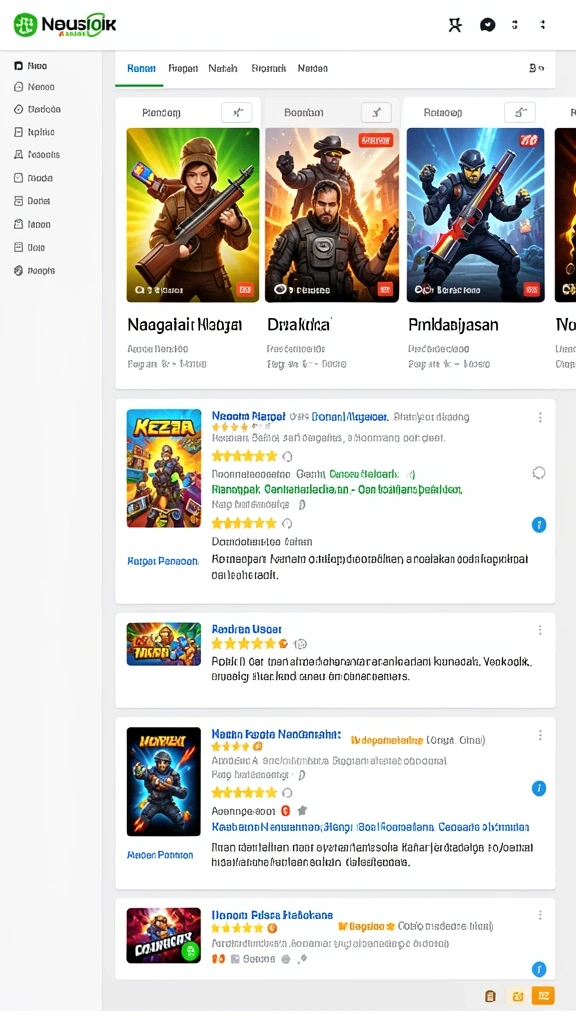Screen dimensions: 576x1024
Task: Open the vertical dots menu at the header's right end
Action: [x=543, y=25]
